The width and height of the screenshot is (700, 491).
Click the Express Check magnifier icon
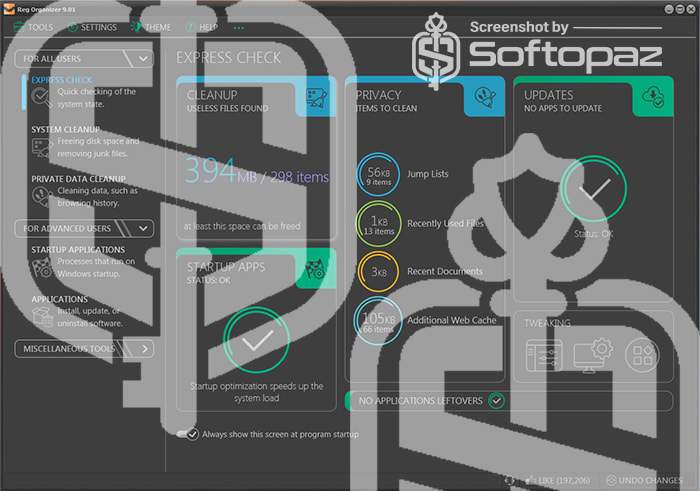pos(41,97)
